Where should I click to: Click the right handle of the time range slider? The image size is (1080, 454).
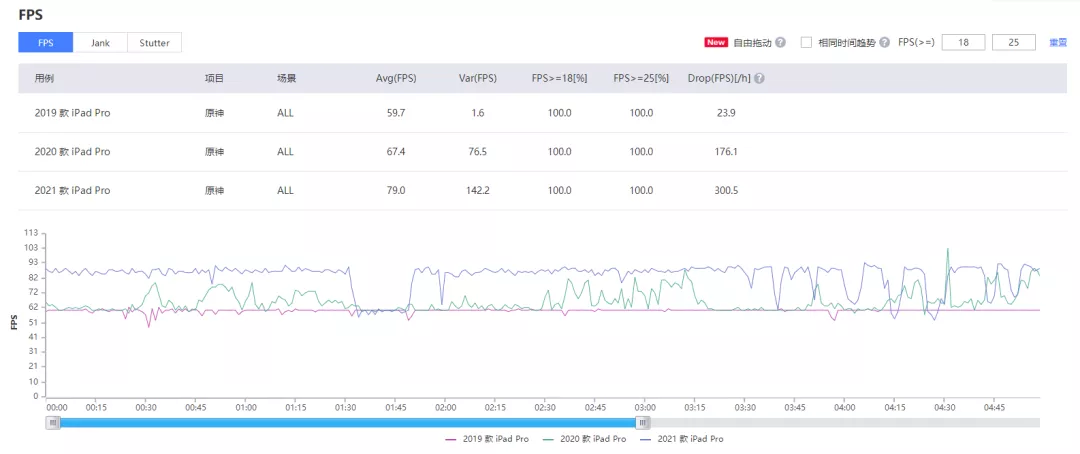643,423
